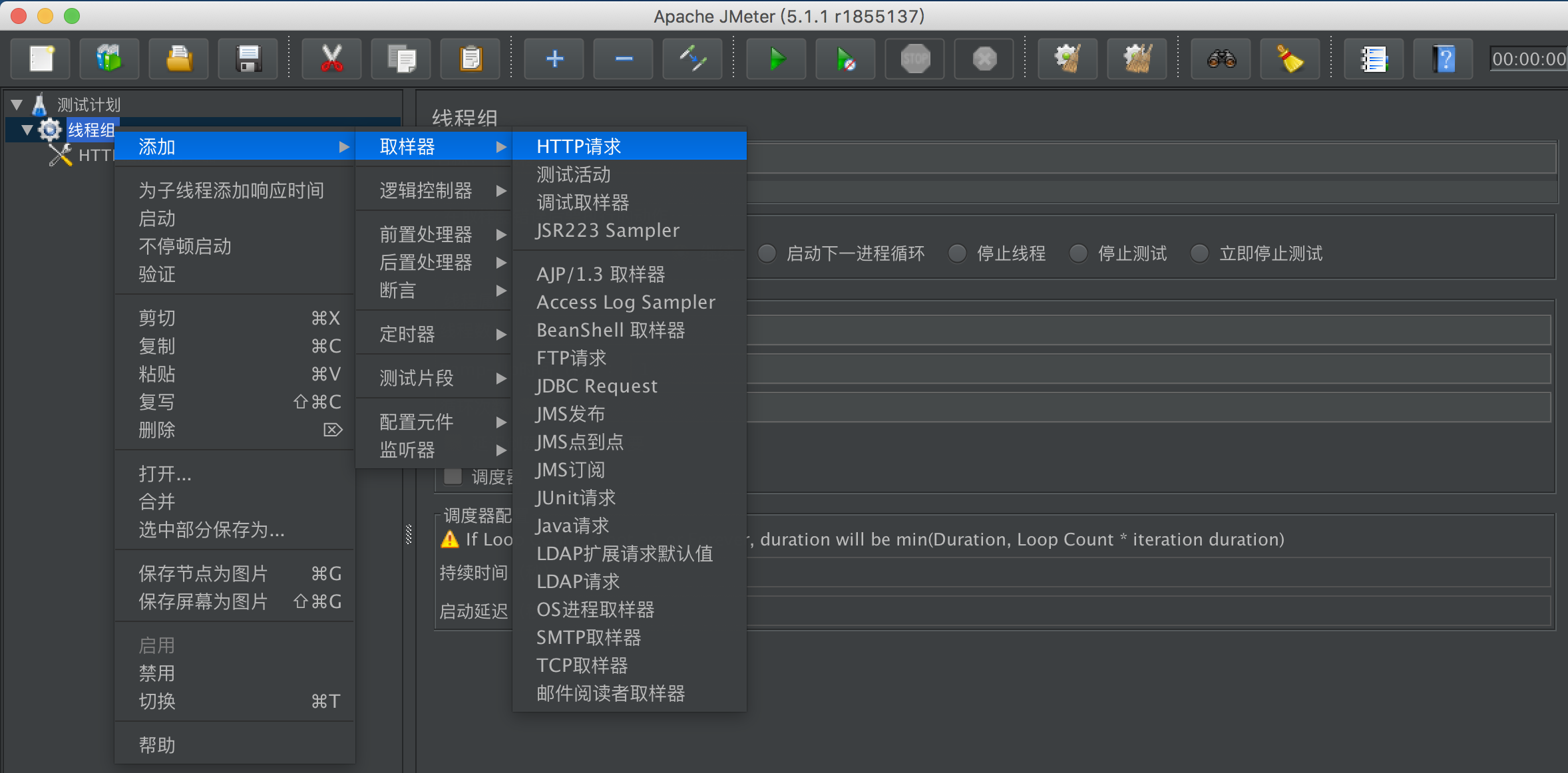Click the Save floppy disk icon

[248, 59]
